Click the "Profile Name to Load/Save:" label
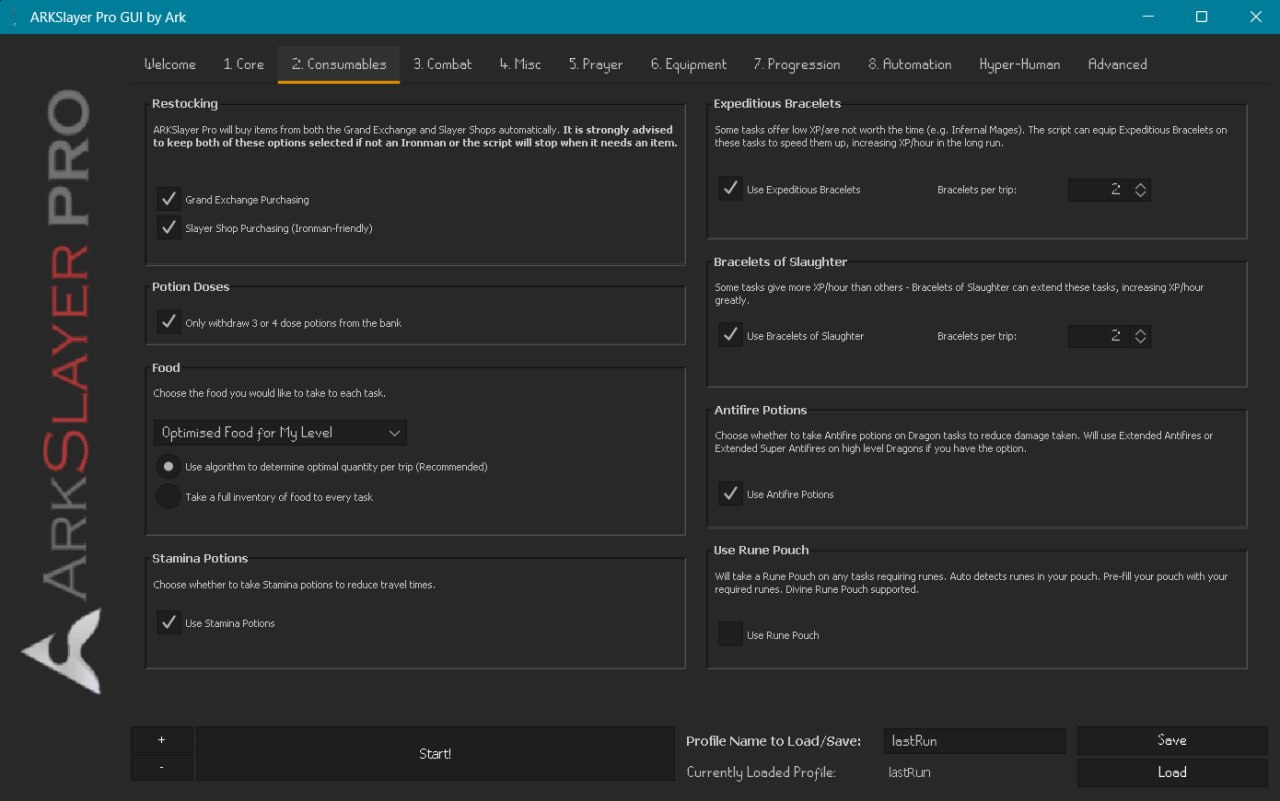The width and height of the screenshot is (1280, 801). tap(773, 741)
